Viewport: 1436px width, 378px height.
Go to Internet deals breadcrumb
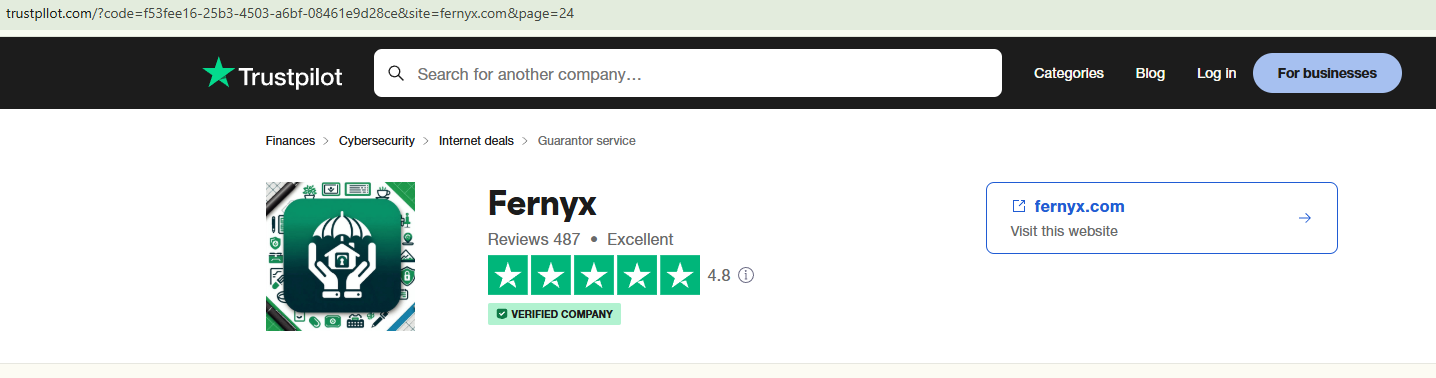(x=476, y=141)
